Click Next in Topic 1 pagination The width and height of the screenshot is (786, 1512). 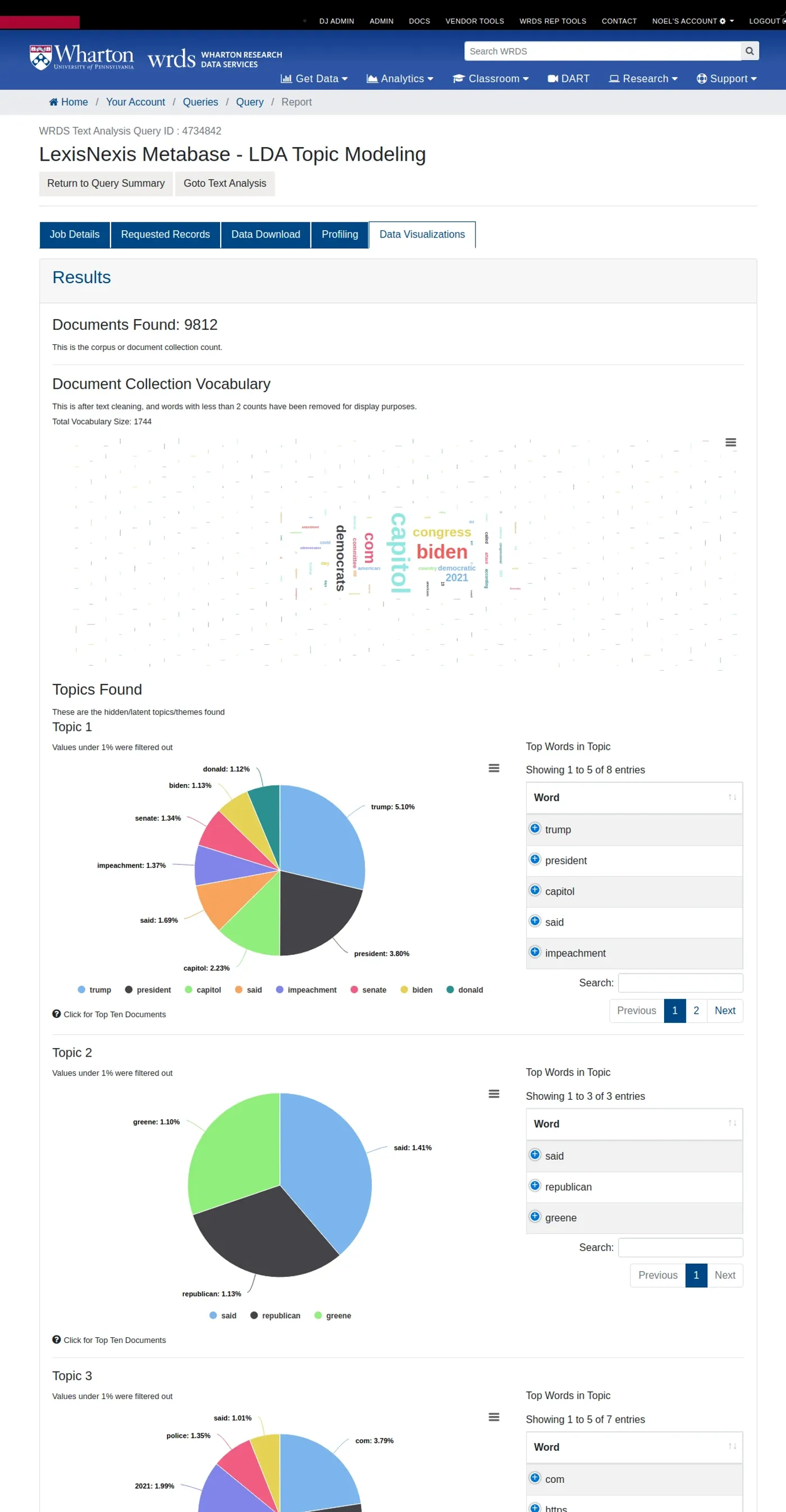(x=725, y=1010)
